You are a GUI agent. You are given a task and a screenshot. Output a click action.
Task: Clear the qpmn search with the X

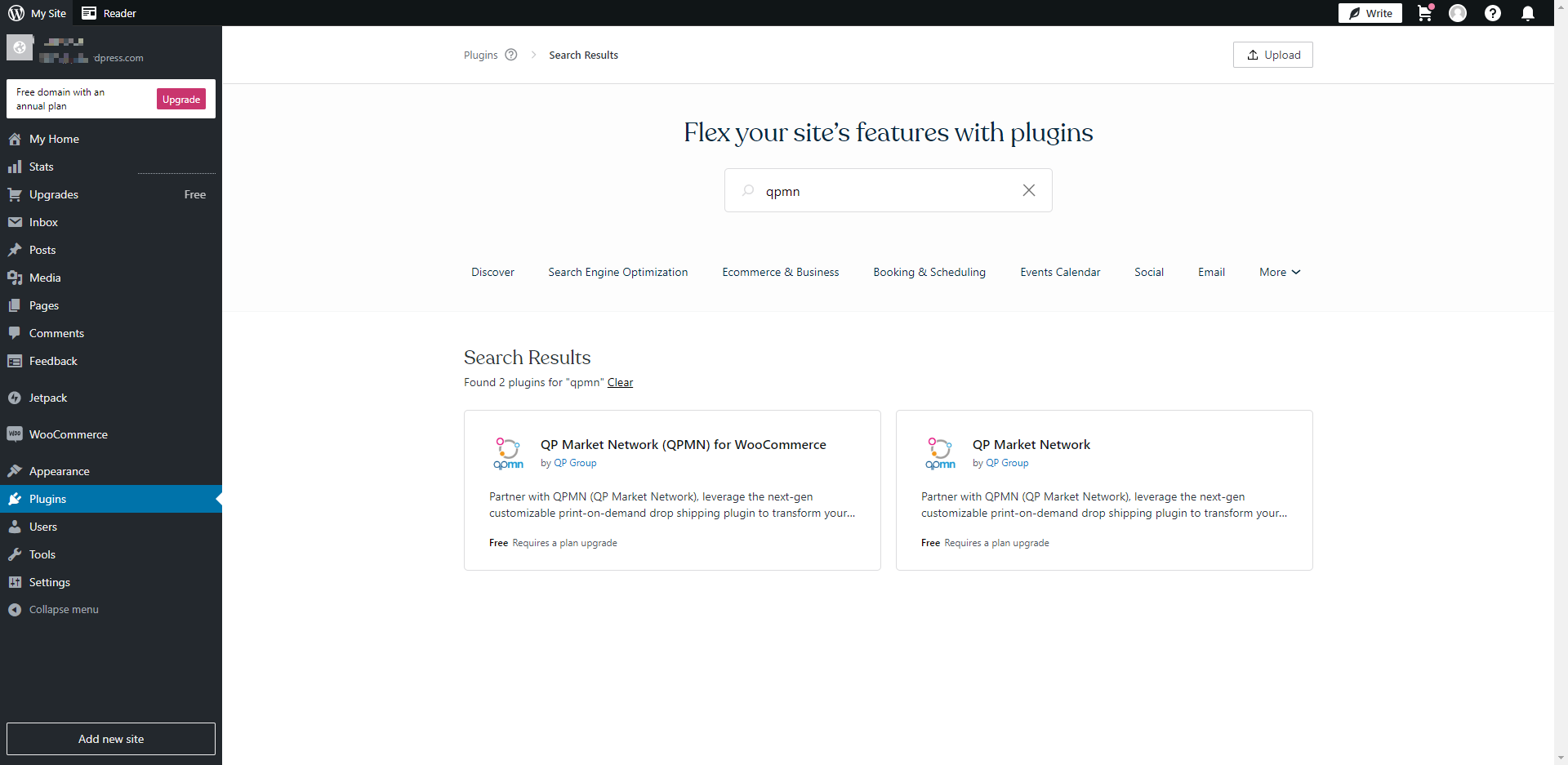click(1028, 190)
